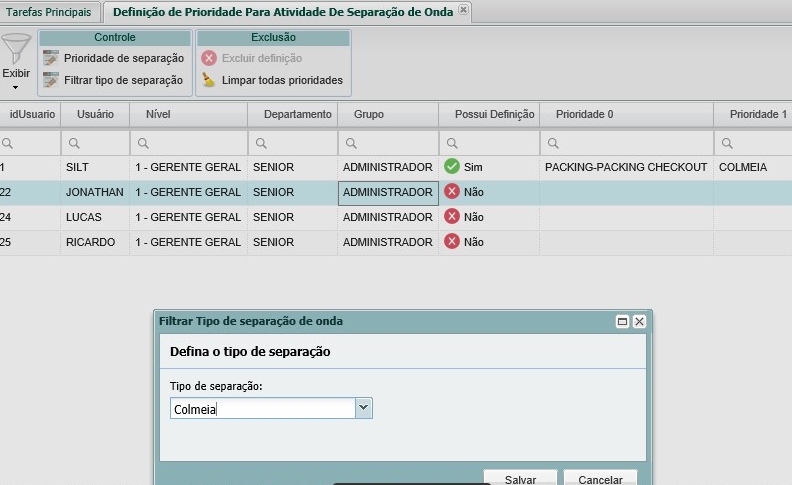
Task: Select the LUCAS user cell
Action: click(95, 217)
